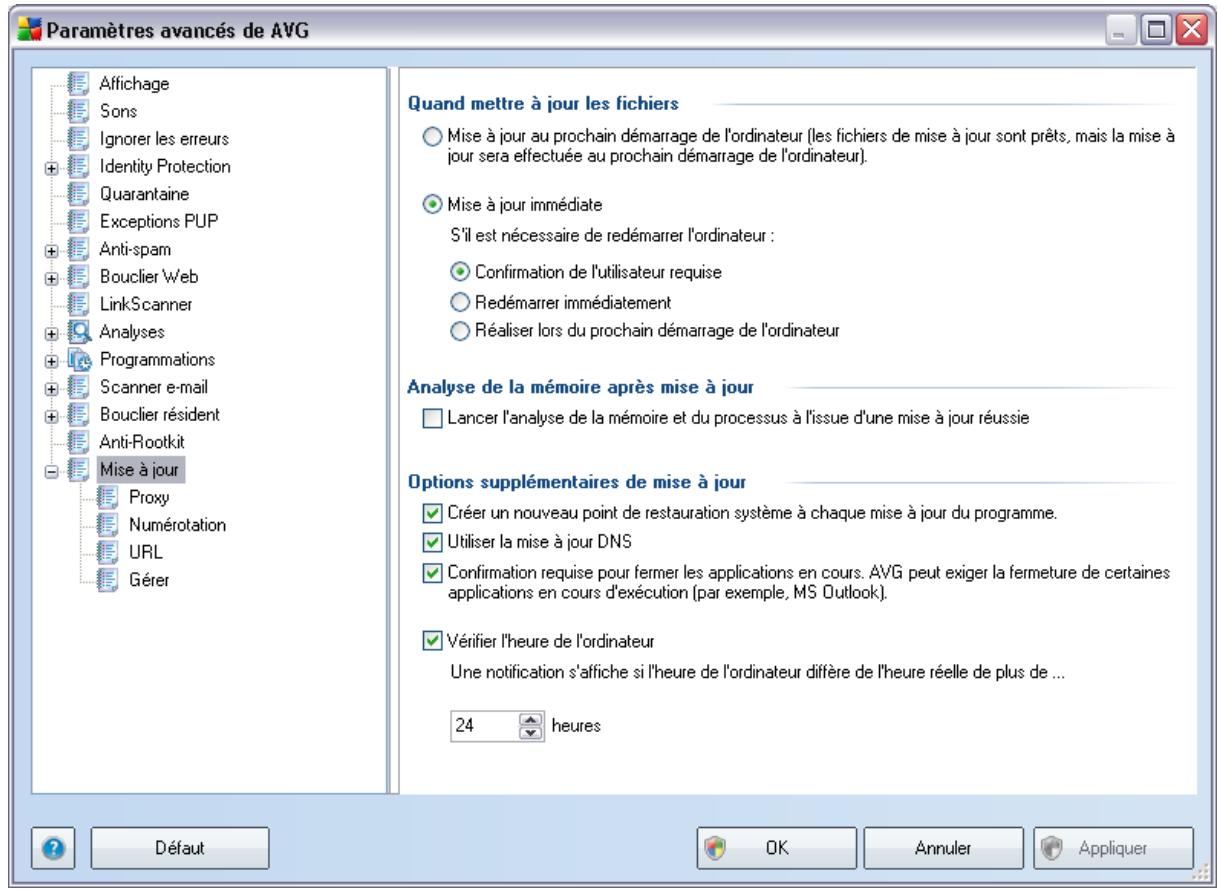Choose Redémarrer immédiatement option
Screen dimensions: 1218x889
coord(460,302)
